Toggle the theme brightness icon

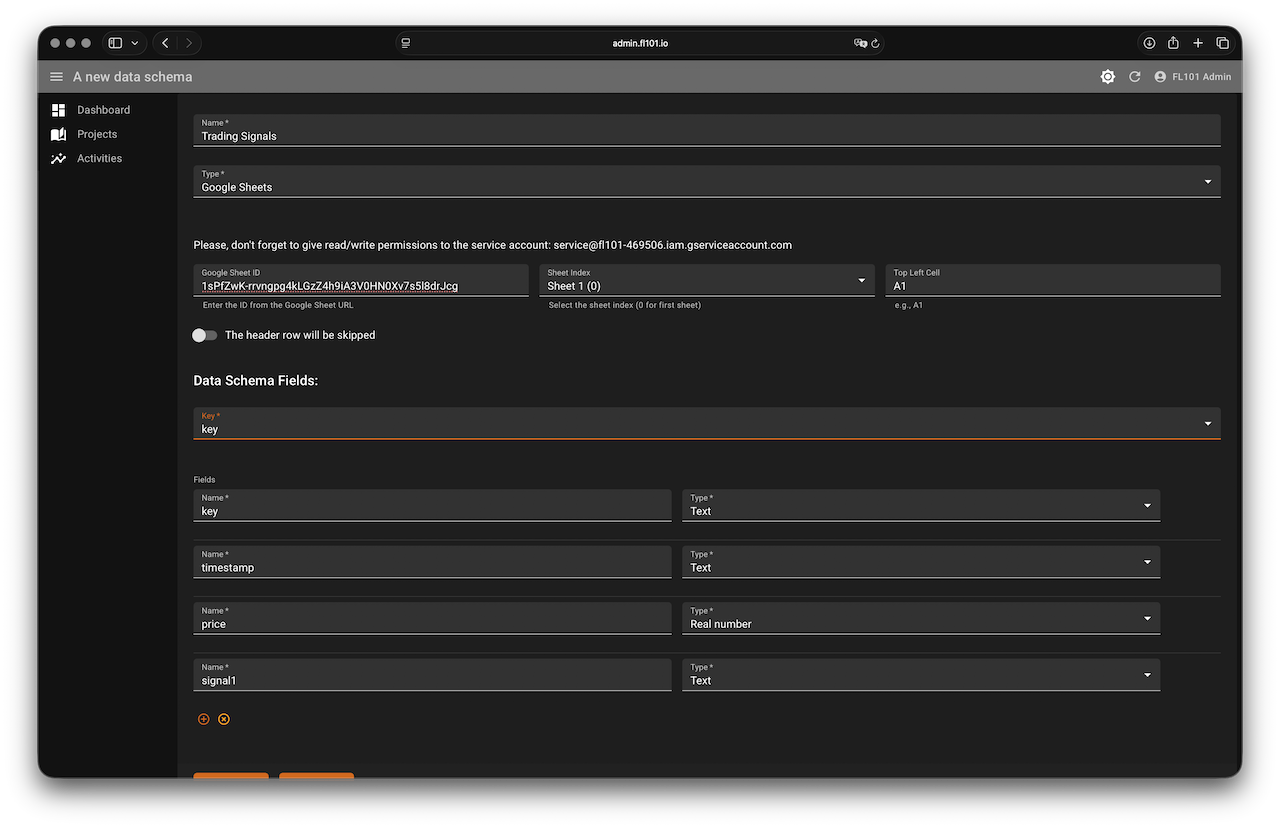click(x=1107, y=77)
